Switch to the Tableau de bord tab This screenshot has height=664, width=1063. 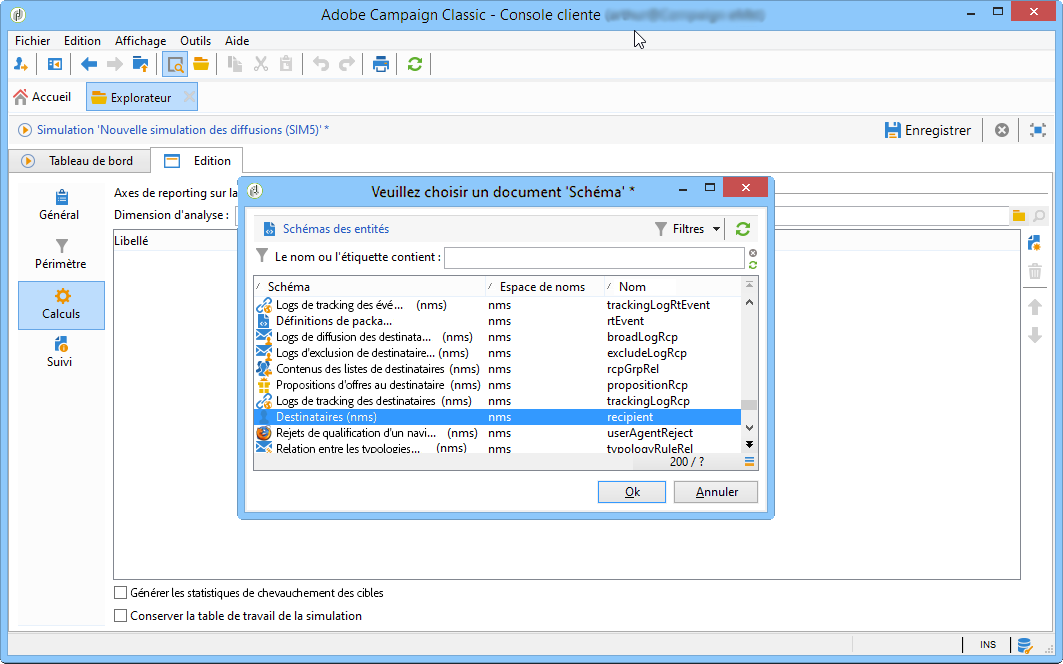[80, 161]
